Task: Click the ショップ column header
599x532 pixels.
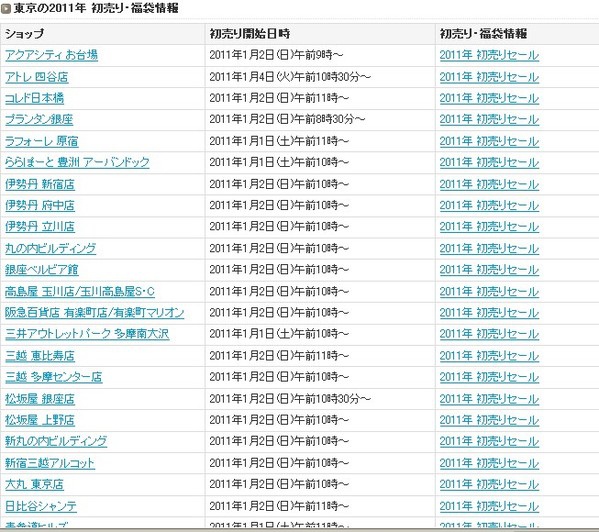Action: click(103, 34)
